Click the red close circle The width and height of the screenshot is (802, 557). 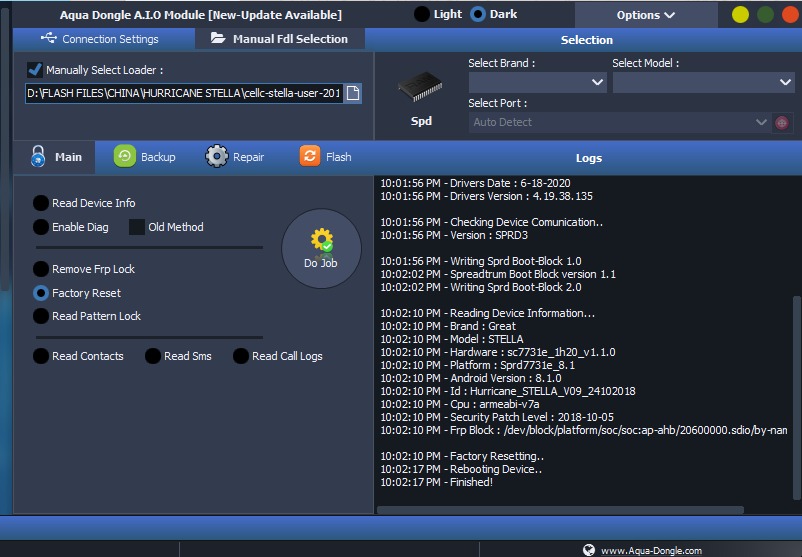791,14
